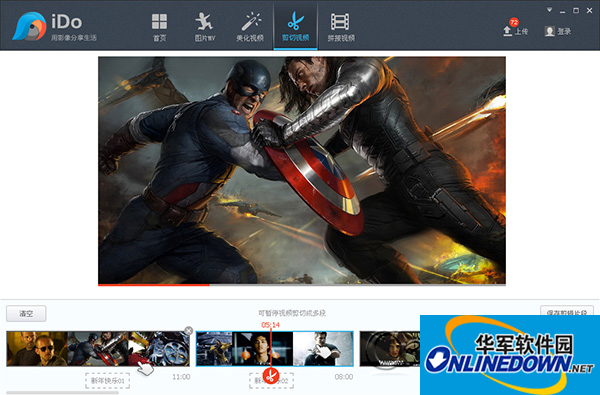Open the 拼接视频 join video tab

[x=341, y=27]
